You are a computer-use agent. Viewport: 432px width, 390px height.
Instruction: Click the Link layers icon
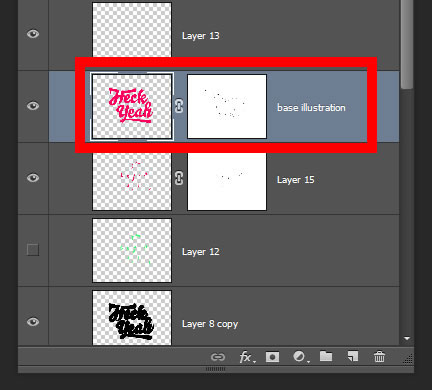[x=218, y=357]
